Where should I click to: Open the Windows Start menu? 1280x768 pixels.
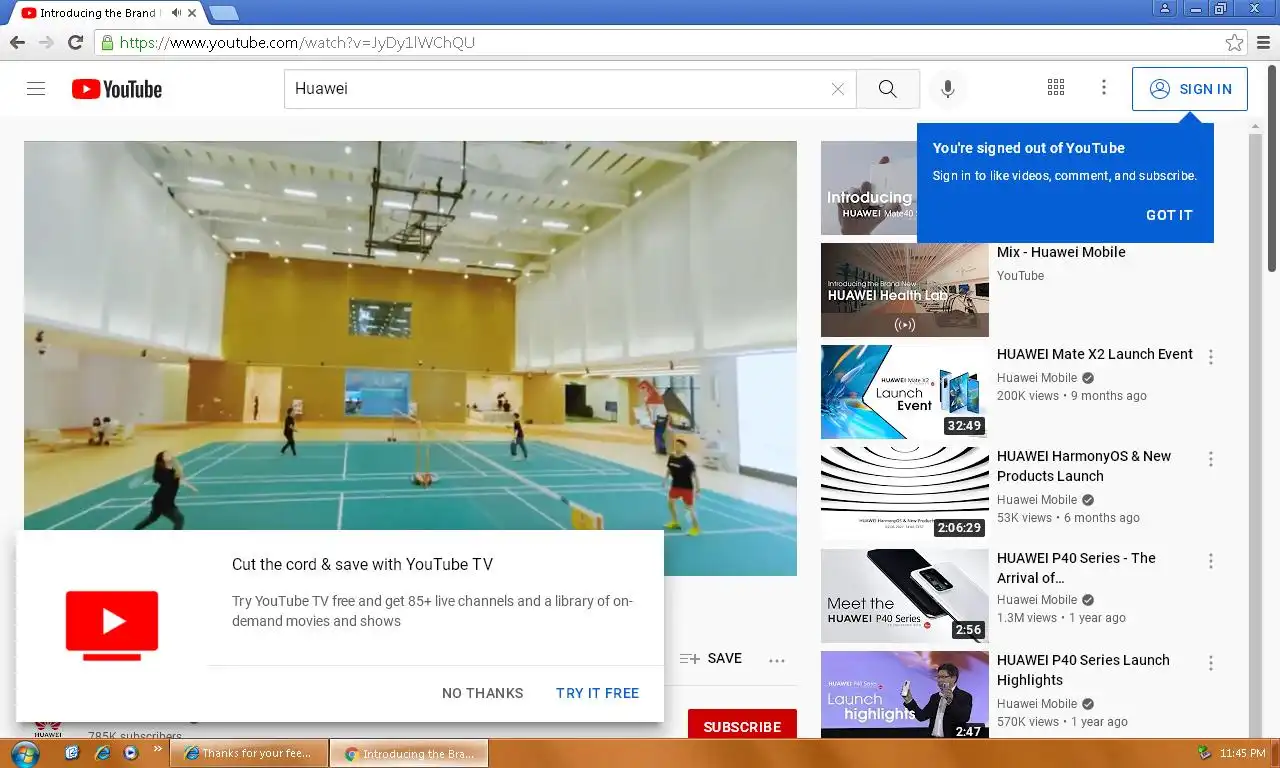(x=25, y=753)
